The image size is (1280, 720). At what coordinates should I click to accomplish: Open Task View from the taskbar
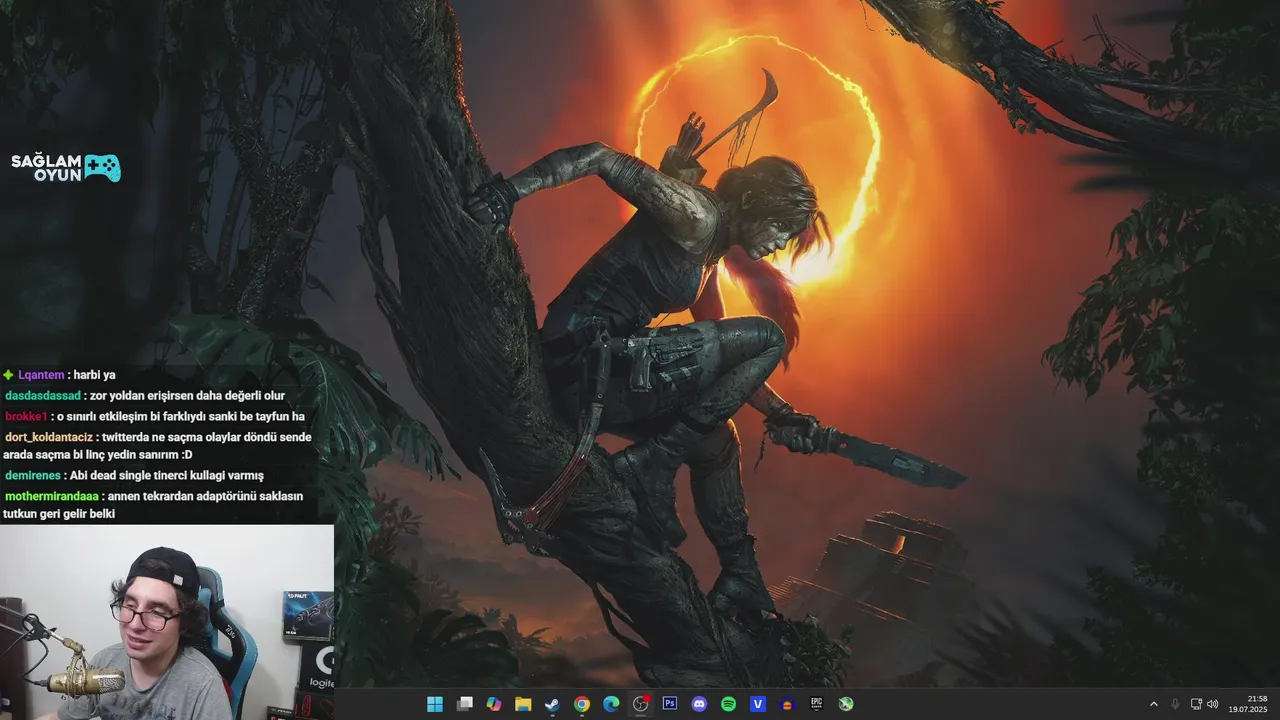[x=464, y=704]
